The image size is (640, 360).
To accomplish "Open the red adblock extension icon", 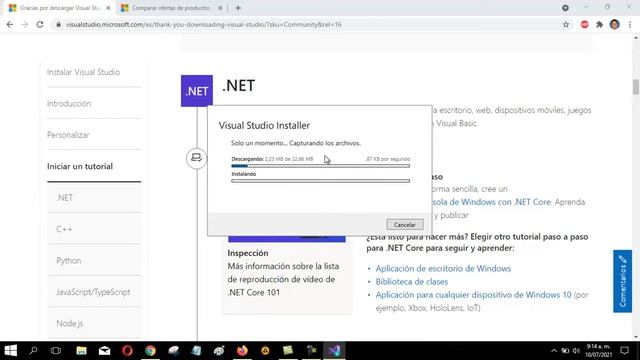I will (584, 24).
